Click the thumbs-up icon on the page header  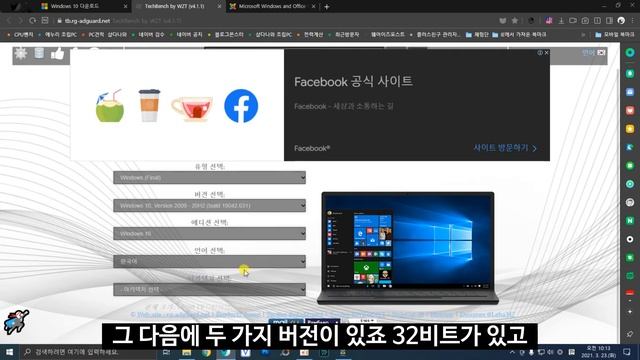coord(58,53)
